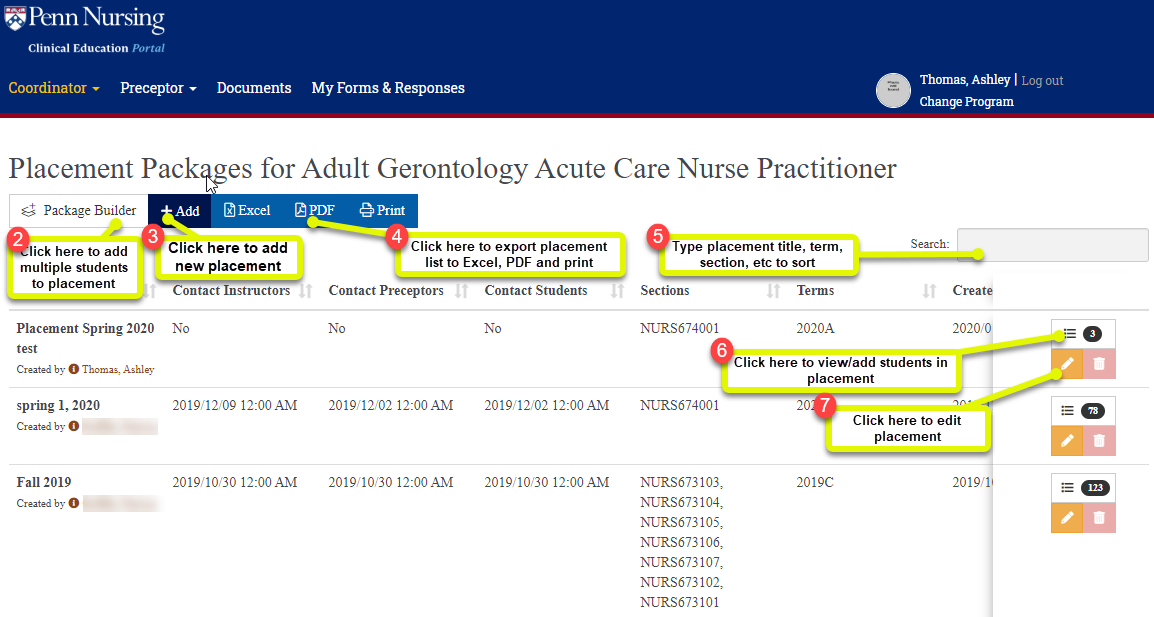Export placement list to Excel
The width and height of the screenshot is (1154, 617).
tap(247, 211)
